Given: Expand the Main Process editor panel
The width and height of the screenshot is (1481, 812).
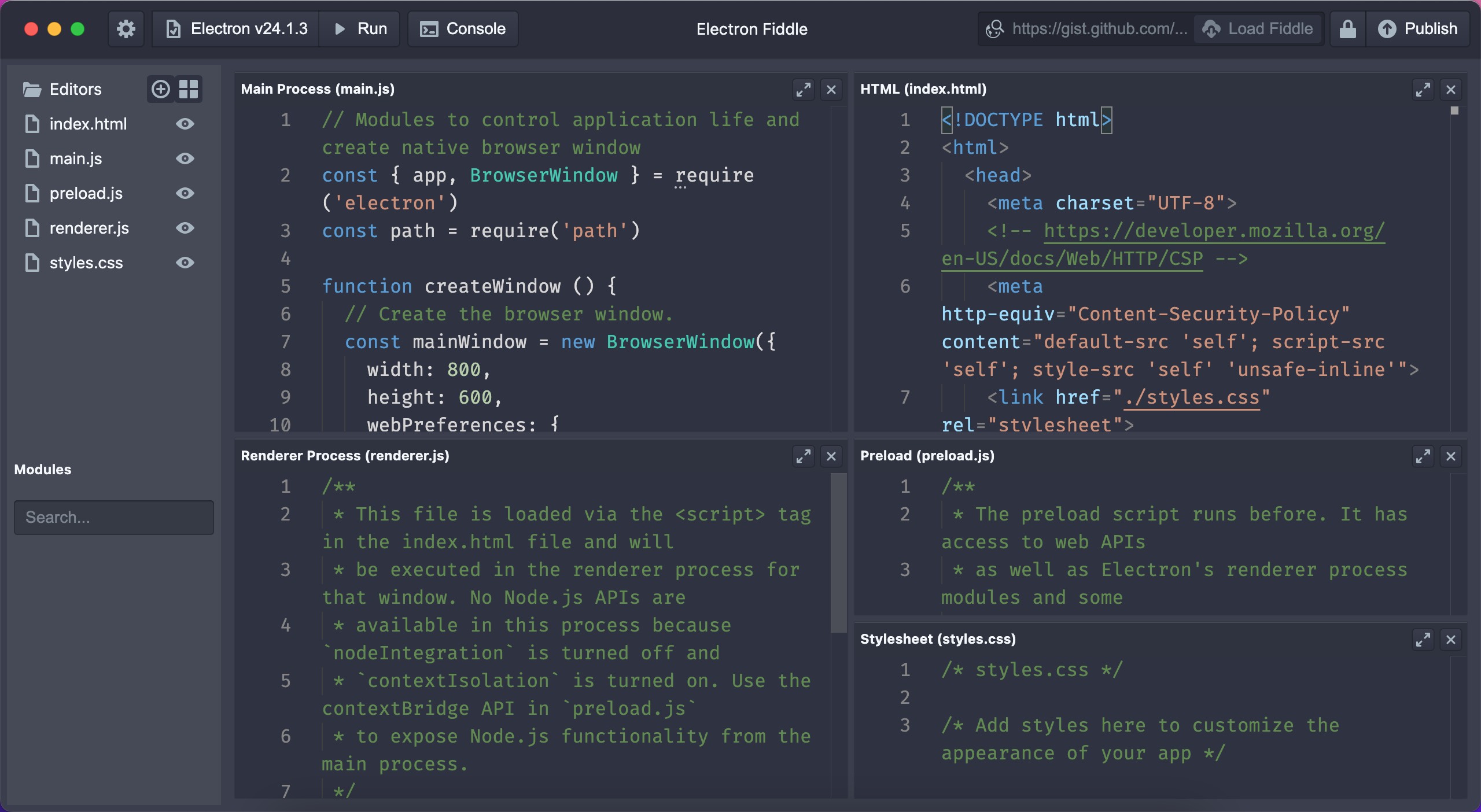Looking at the screenshot, I should click(x=803, y=89).
